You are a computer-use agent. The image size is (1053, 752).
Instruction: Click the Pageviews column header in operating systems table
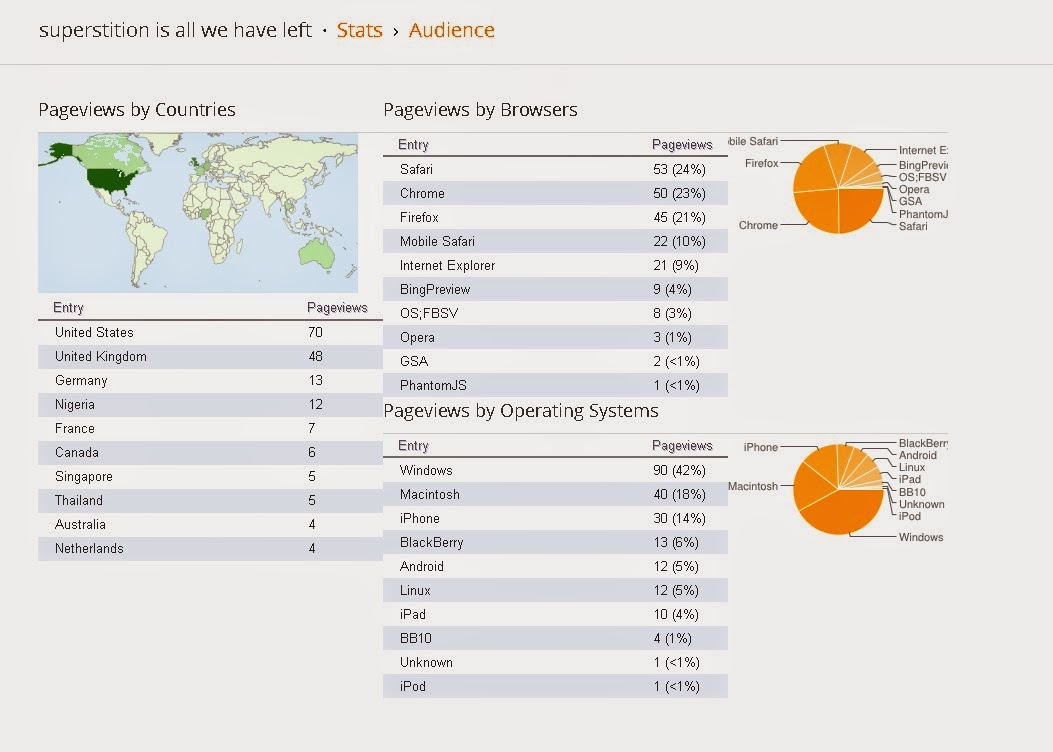(x=682, y=445)
